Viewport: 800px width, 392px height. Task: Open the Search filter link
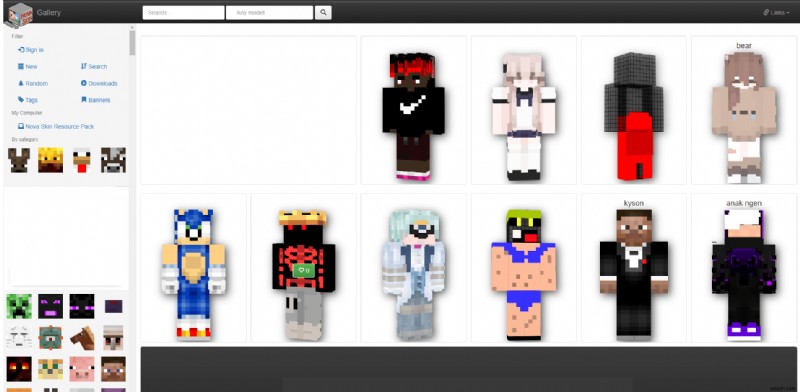(x=94, y=67)
